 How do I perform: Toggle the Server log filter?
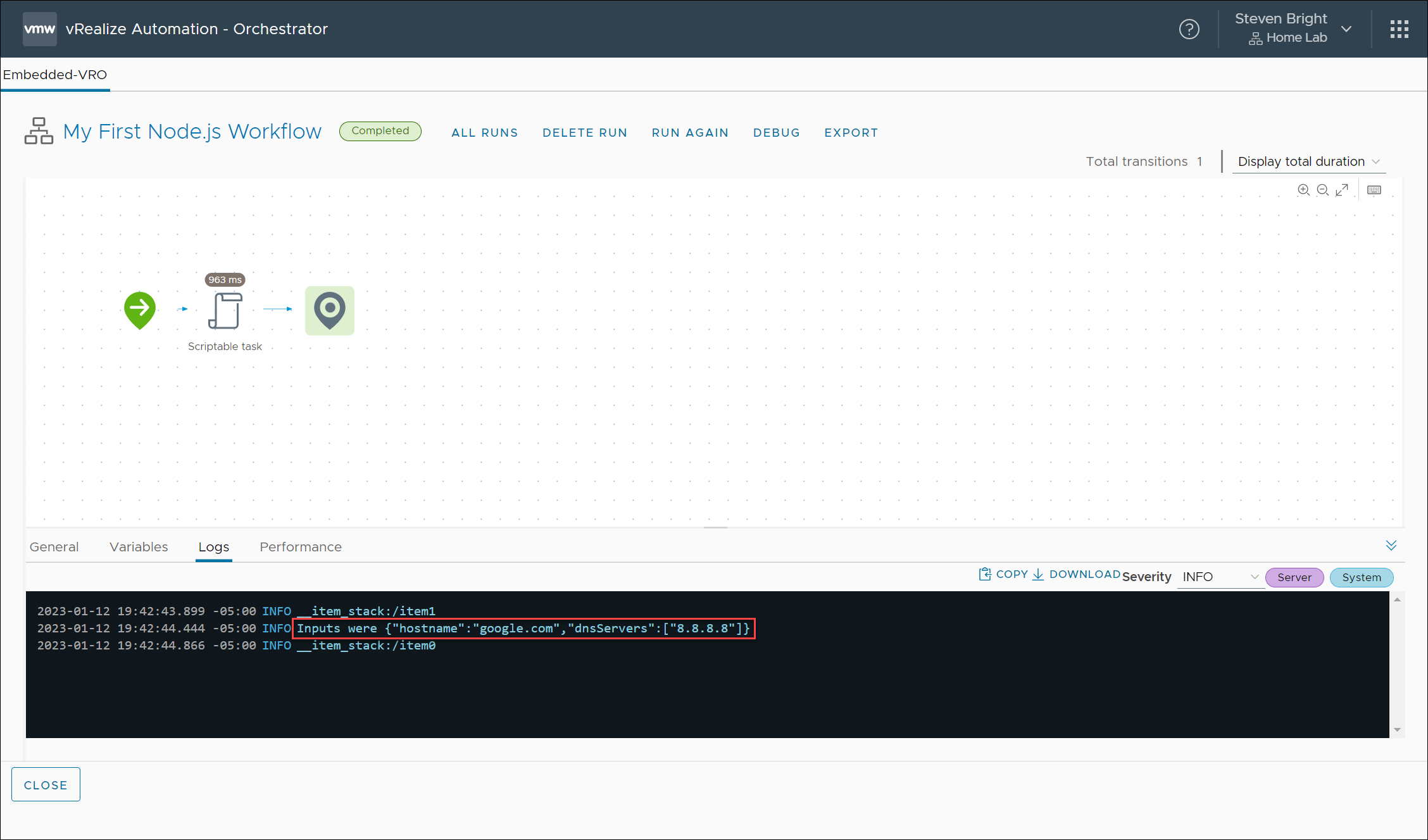[1294, 577]
